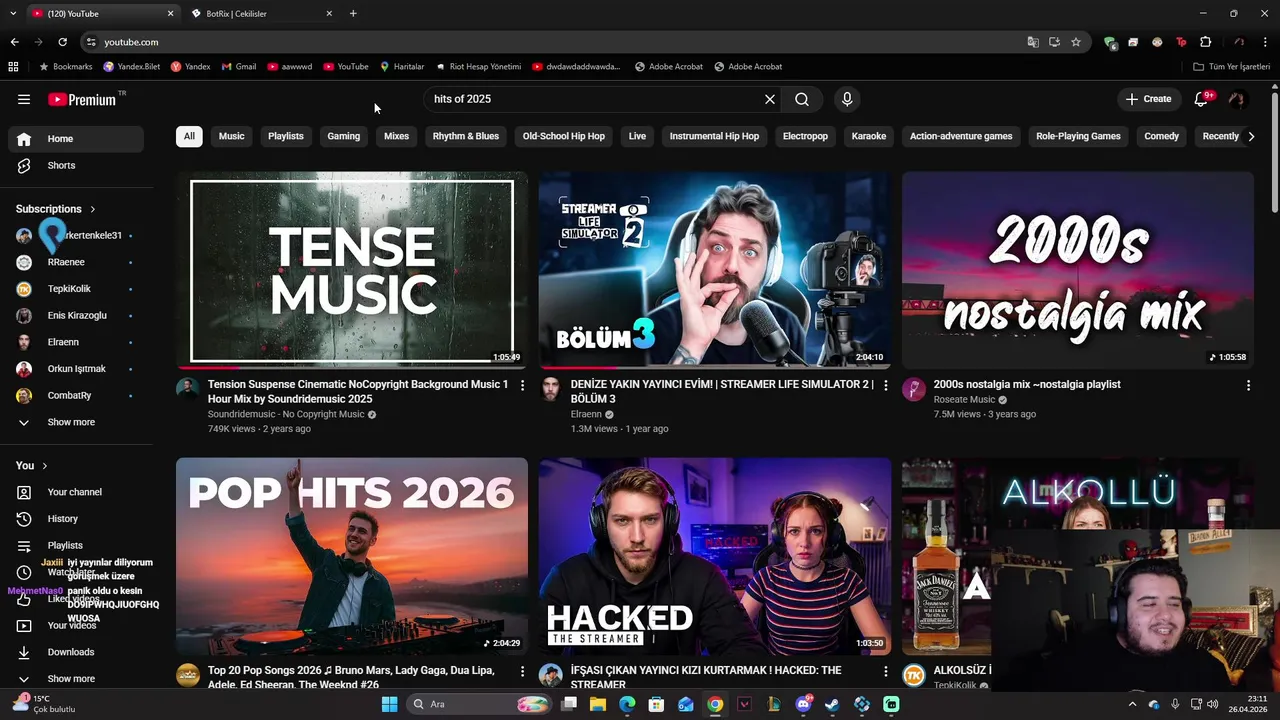Image resolution: width=1280 pixels, height=720 pixels.
Task: Open notifications bell
Action: 1202,99
